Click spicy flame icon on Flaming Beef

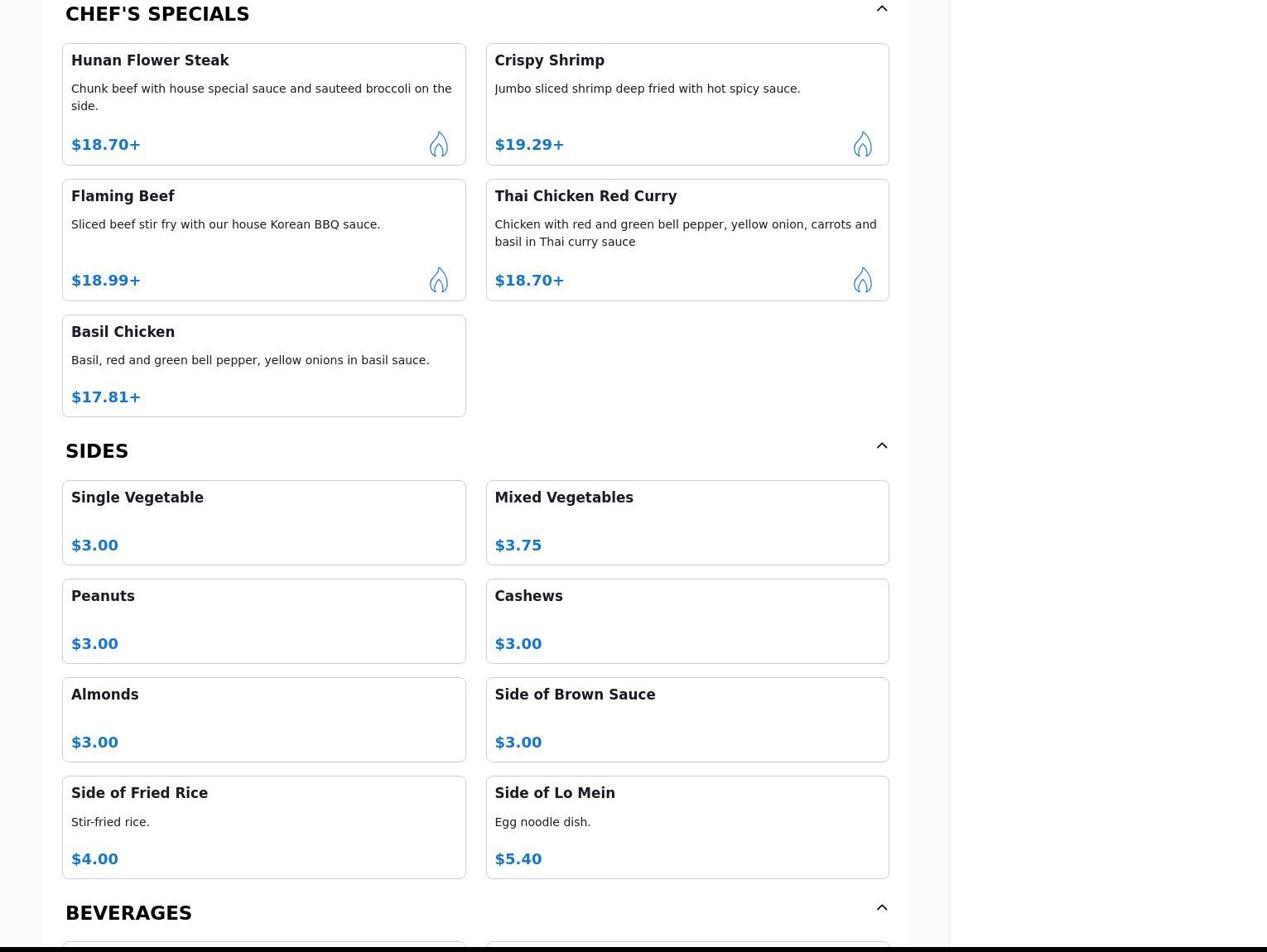tap(438, 281)
